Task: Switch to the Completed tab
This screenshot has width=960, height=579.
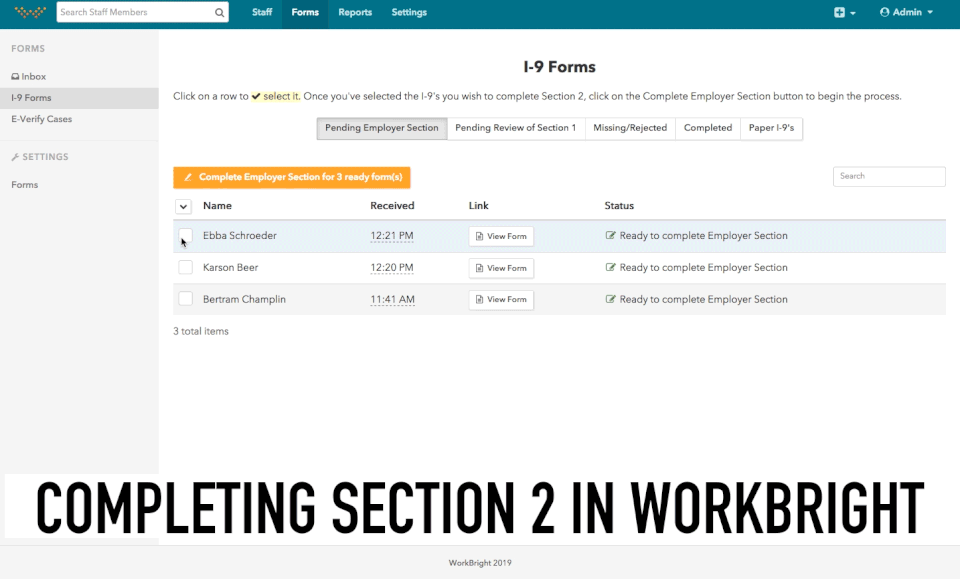Action: click(x=708, y=128)
